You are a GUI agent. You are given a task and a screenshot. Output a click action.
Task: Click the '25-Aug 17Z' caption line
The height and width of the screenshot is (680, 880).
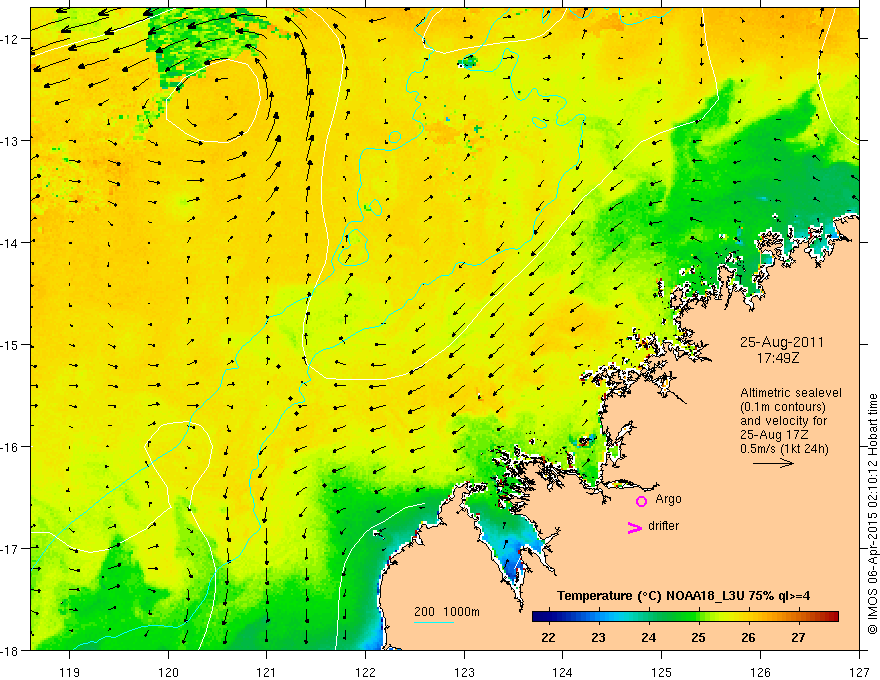(x=776, y=435)
